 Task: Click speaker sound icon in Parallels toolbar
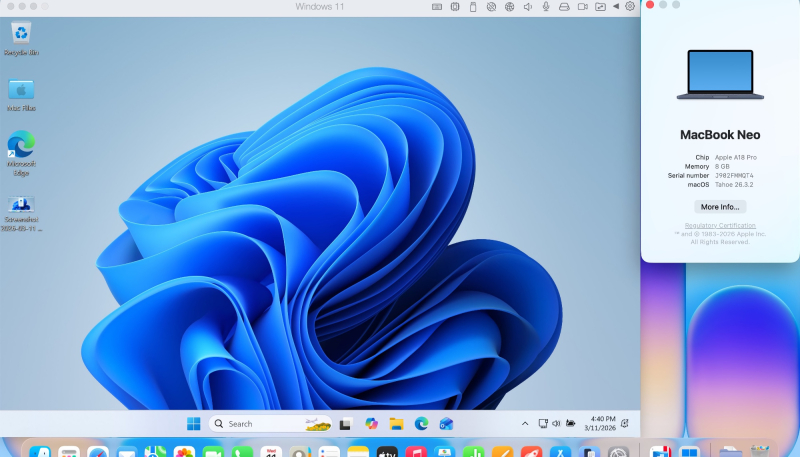528,7
